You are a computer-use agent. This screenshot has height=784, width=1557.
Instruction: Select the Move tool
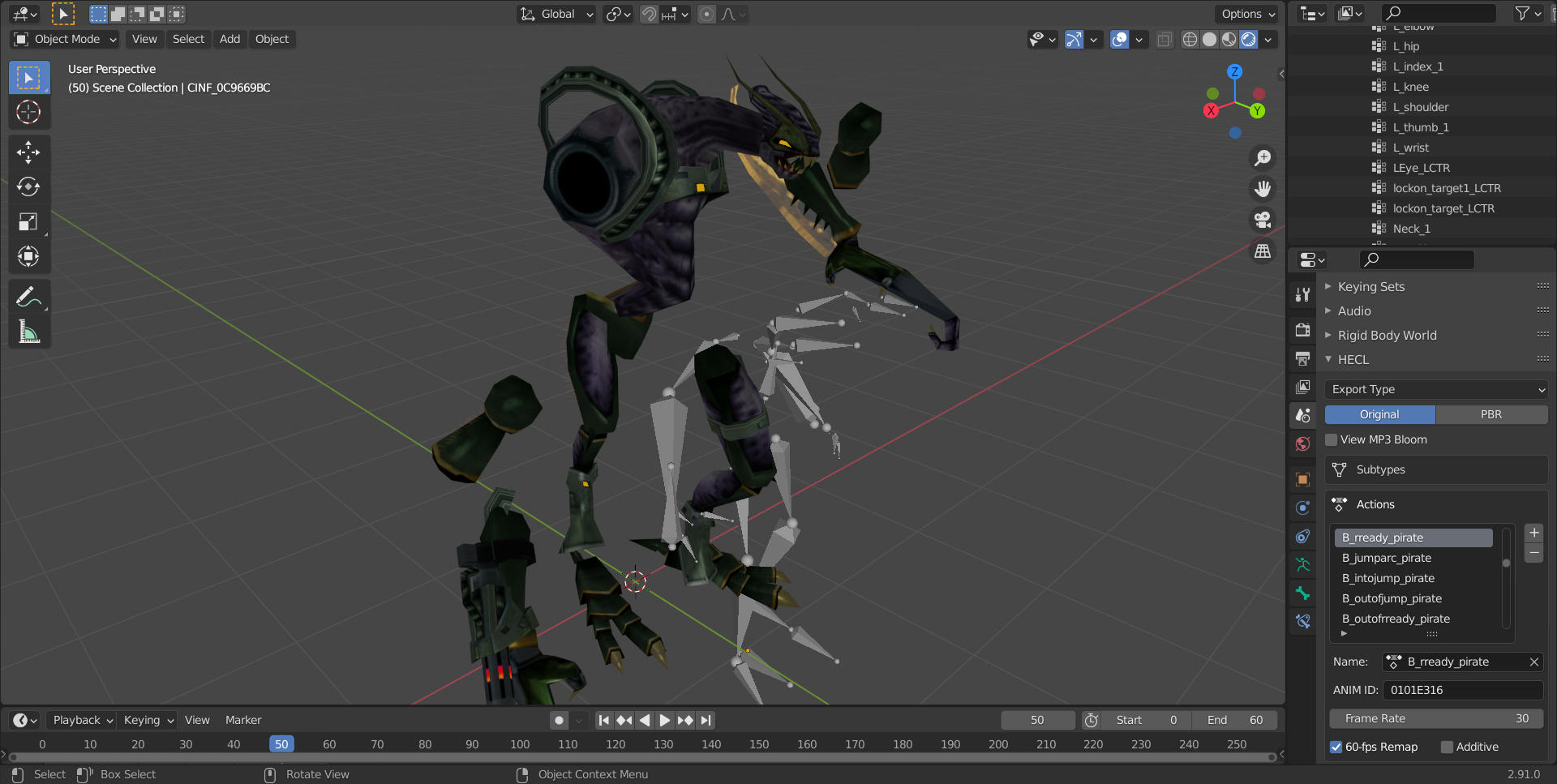tap(29, 152)
